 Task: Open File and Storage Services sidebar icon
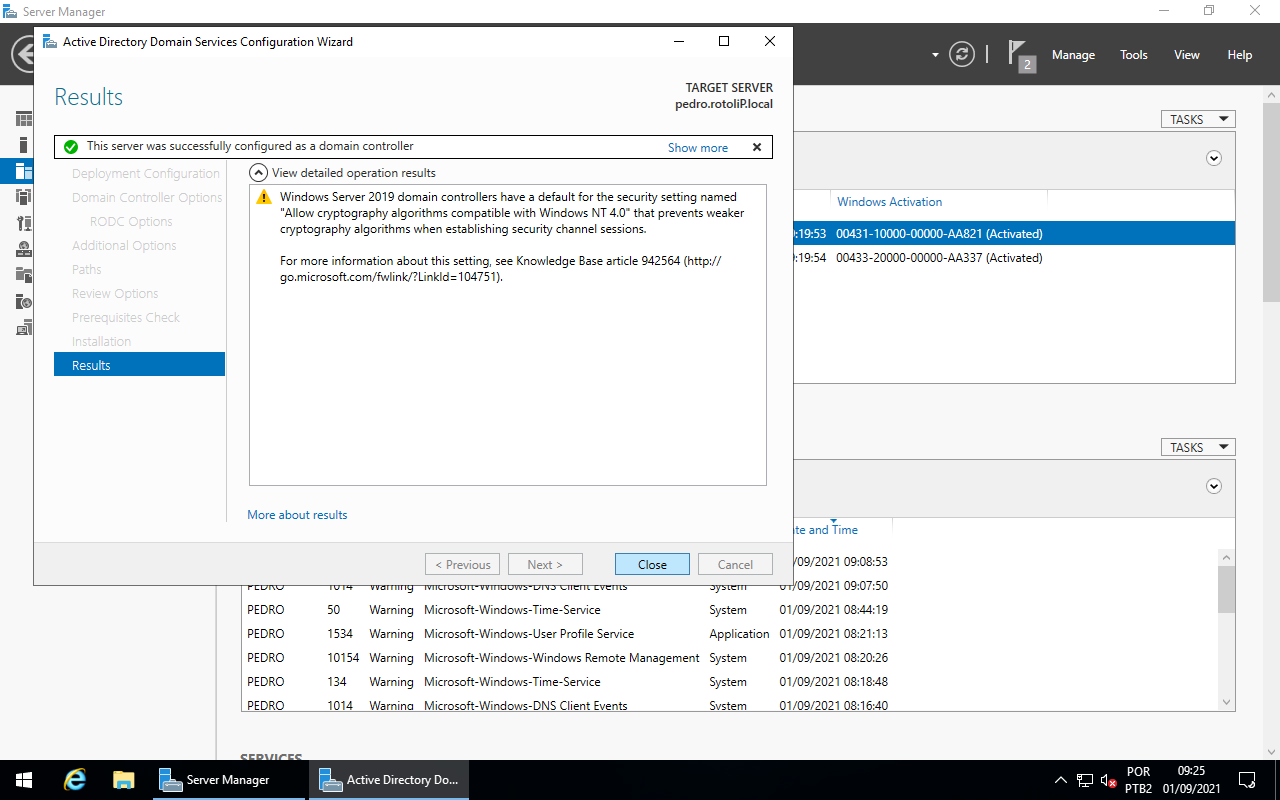coord(24,275)
